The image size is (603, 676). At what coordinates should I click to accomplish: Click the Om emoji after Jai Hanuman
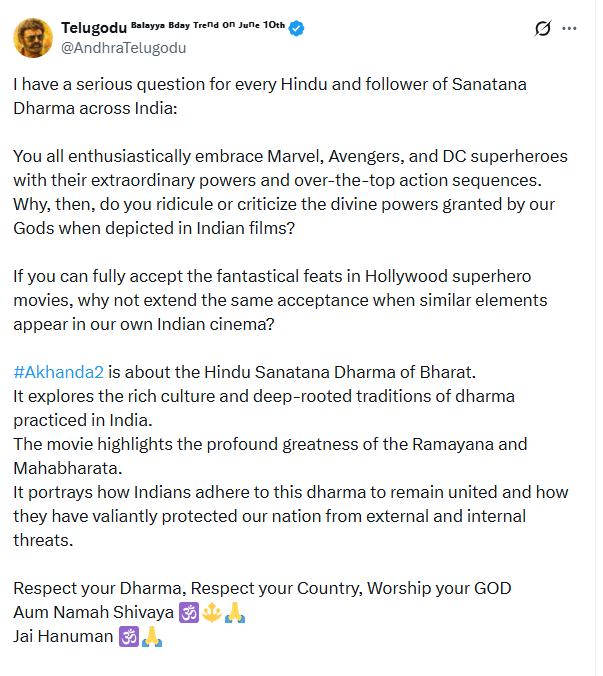[129, 635]
